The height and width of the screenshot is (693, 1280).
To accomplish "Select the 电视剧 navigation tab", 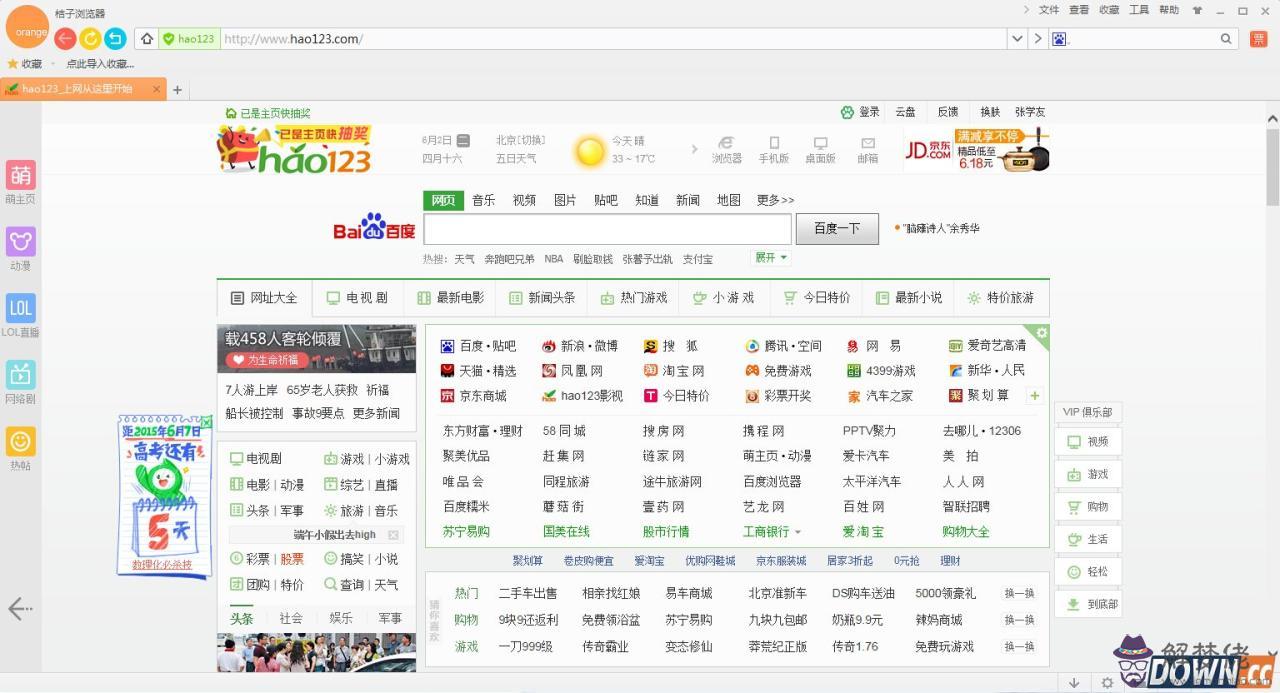I will click(358, 298).
